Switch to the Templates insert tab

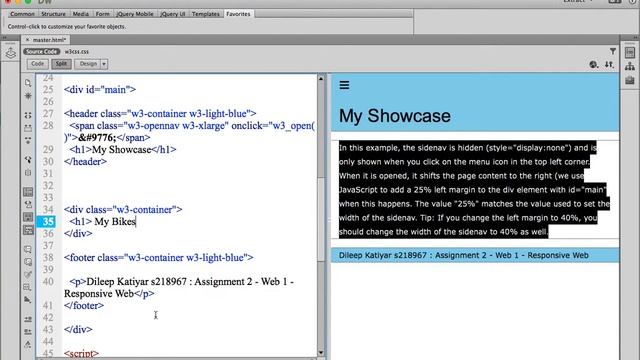tap(206, 14)
